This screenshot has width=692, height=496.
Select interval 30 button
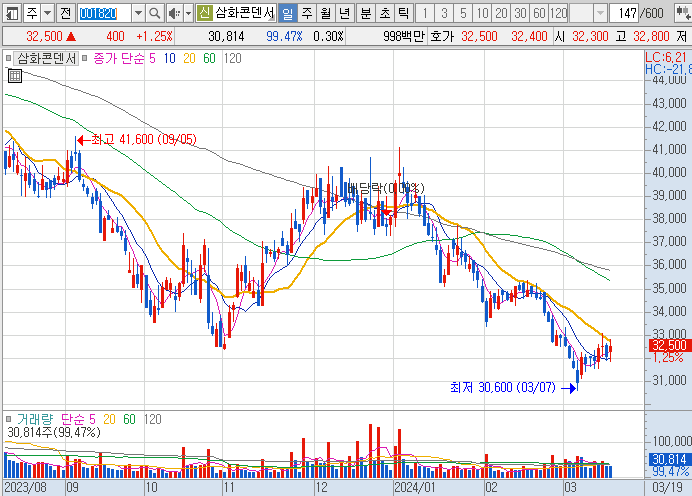(x=520, y=13)
